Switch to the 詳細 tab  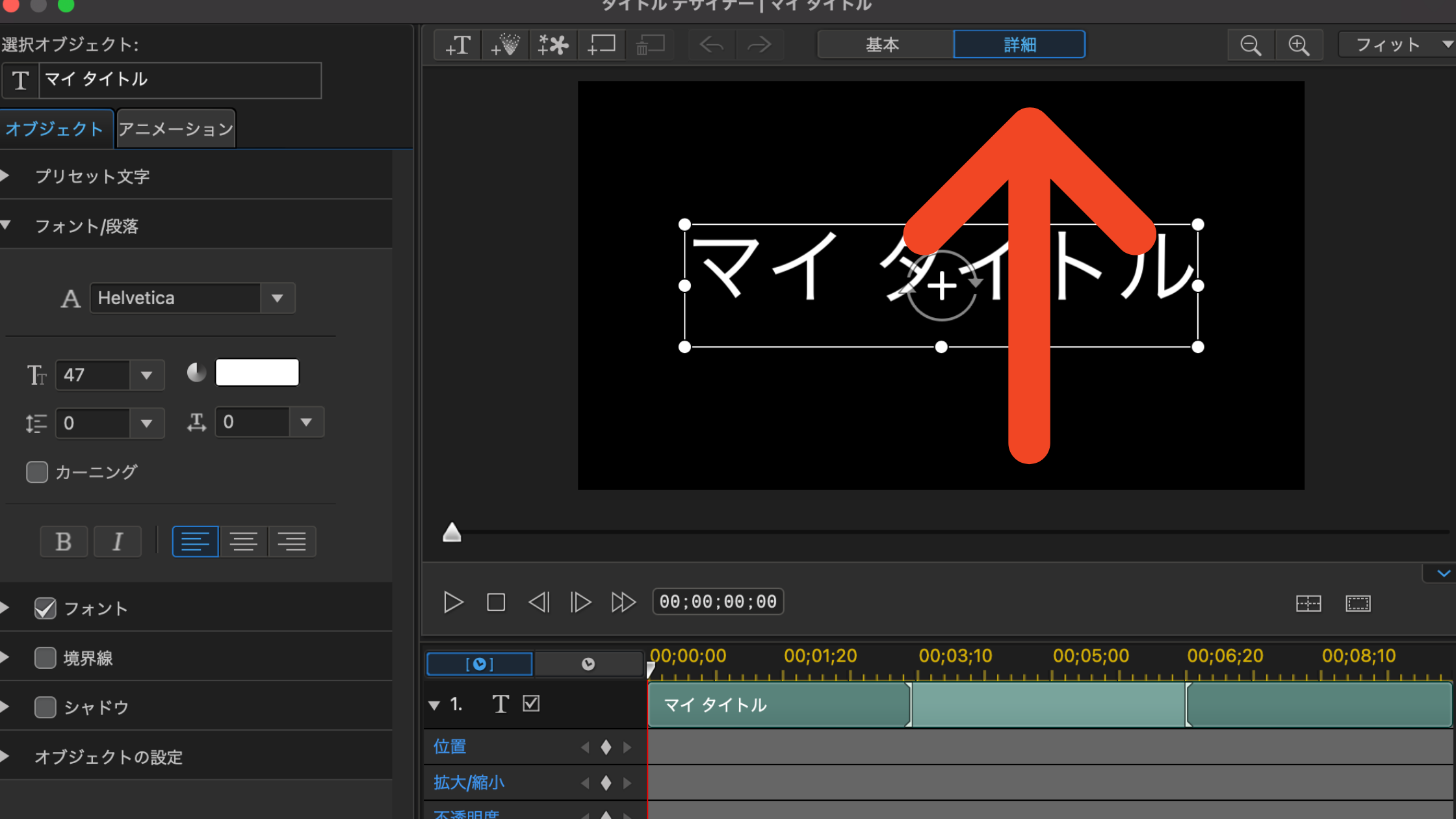tap(1018, 44)
